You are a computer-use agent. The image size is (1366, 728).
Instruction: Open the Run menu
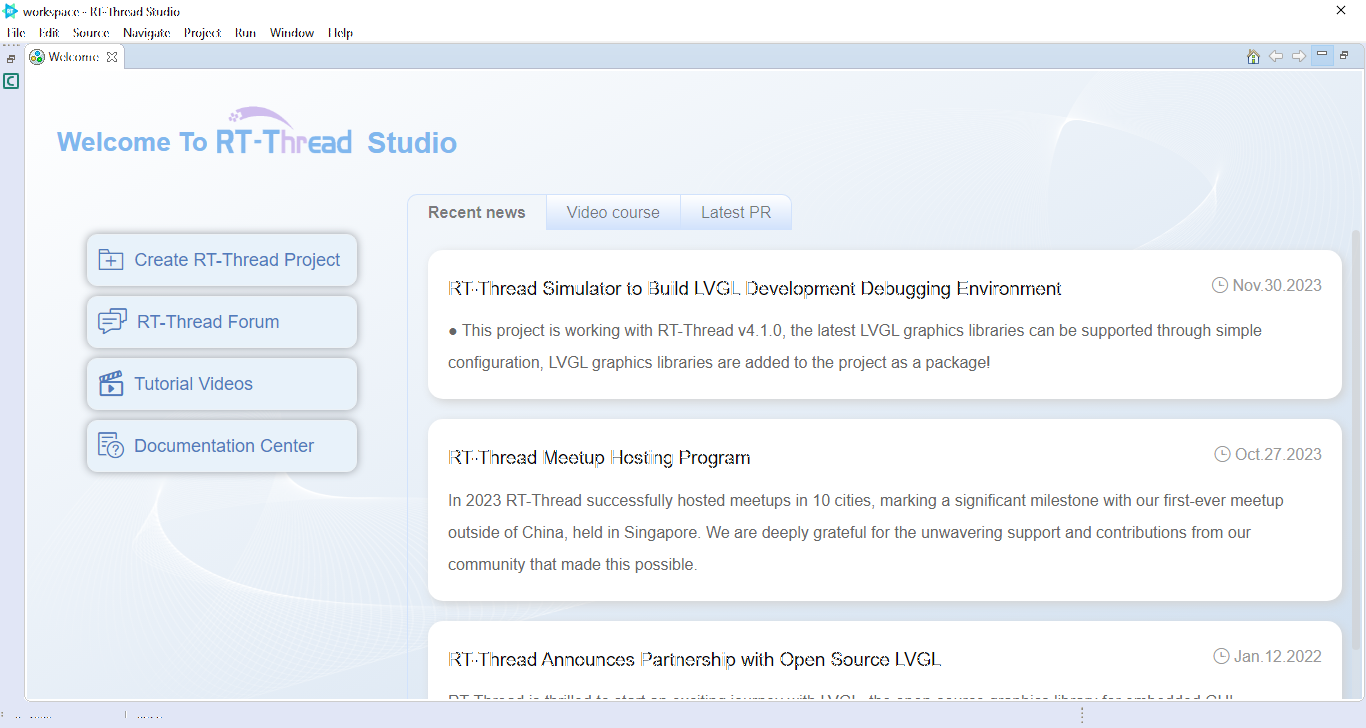tap(246, 33)
